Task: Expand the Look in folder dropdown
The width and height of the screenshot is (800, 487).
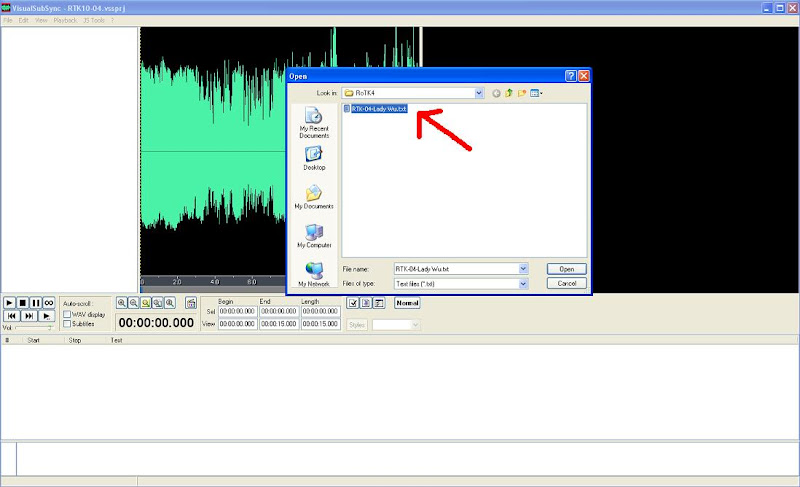Action: click(x=479, y=93)
